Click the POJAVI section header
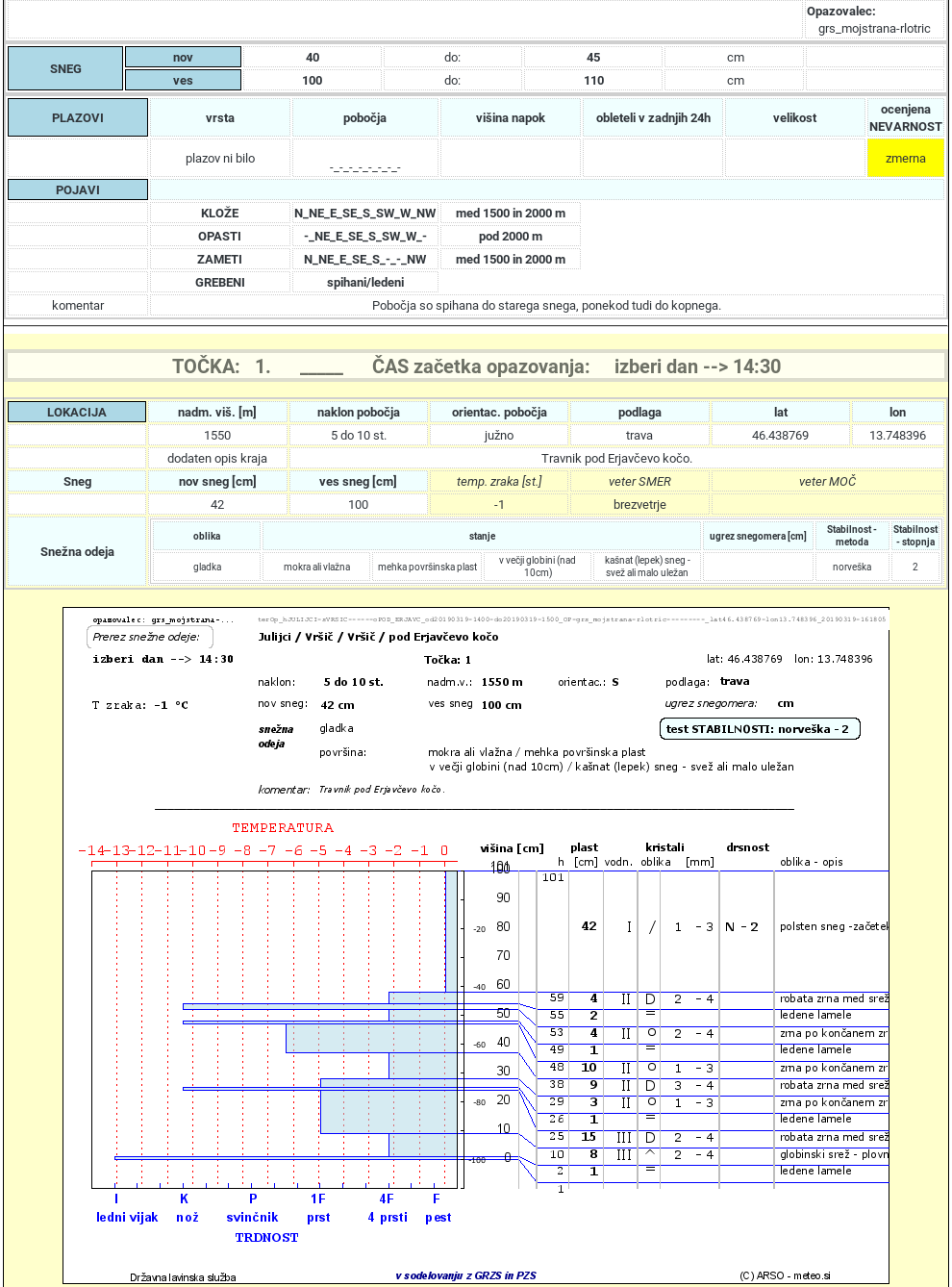This screenshot has width=952, height=1287. click(x=78, y=189)
